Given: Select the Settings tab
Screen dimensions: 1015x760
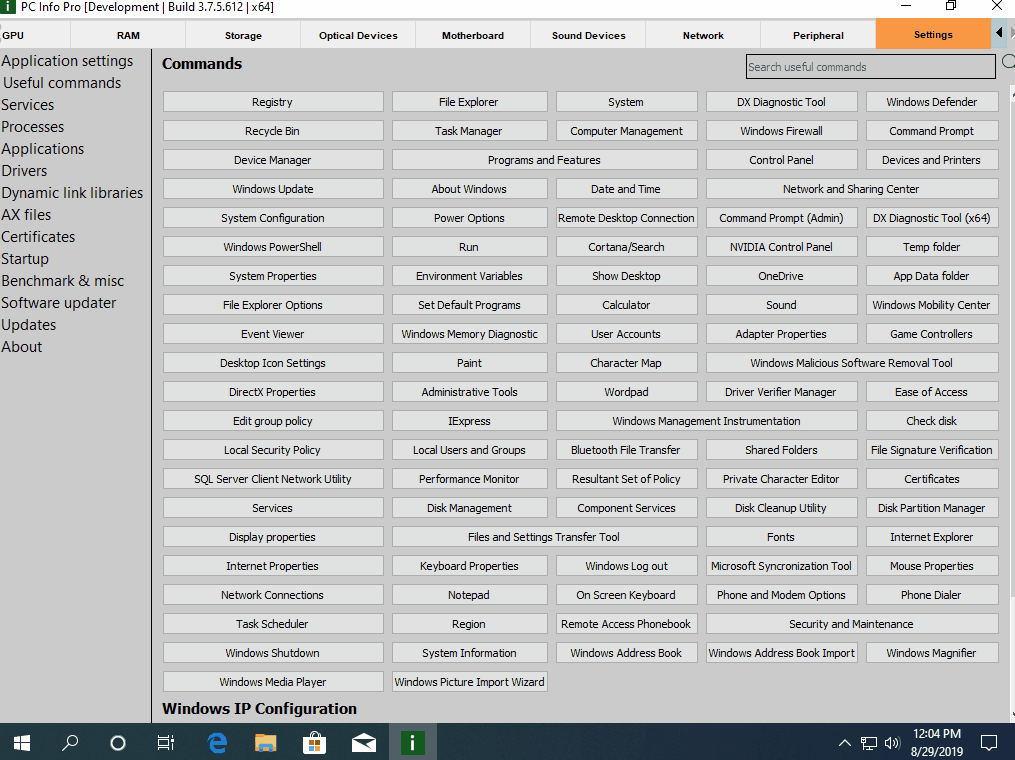Looking at the screenshot, I should coord(933,34).
